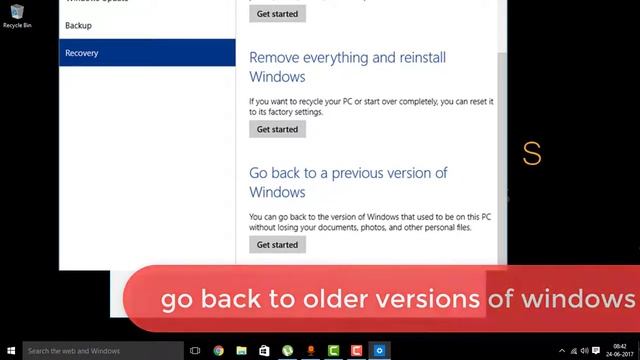
Task: Open the network status tray icon
Action: [x=574, y=351]
